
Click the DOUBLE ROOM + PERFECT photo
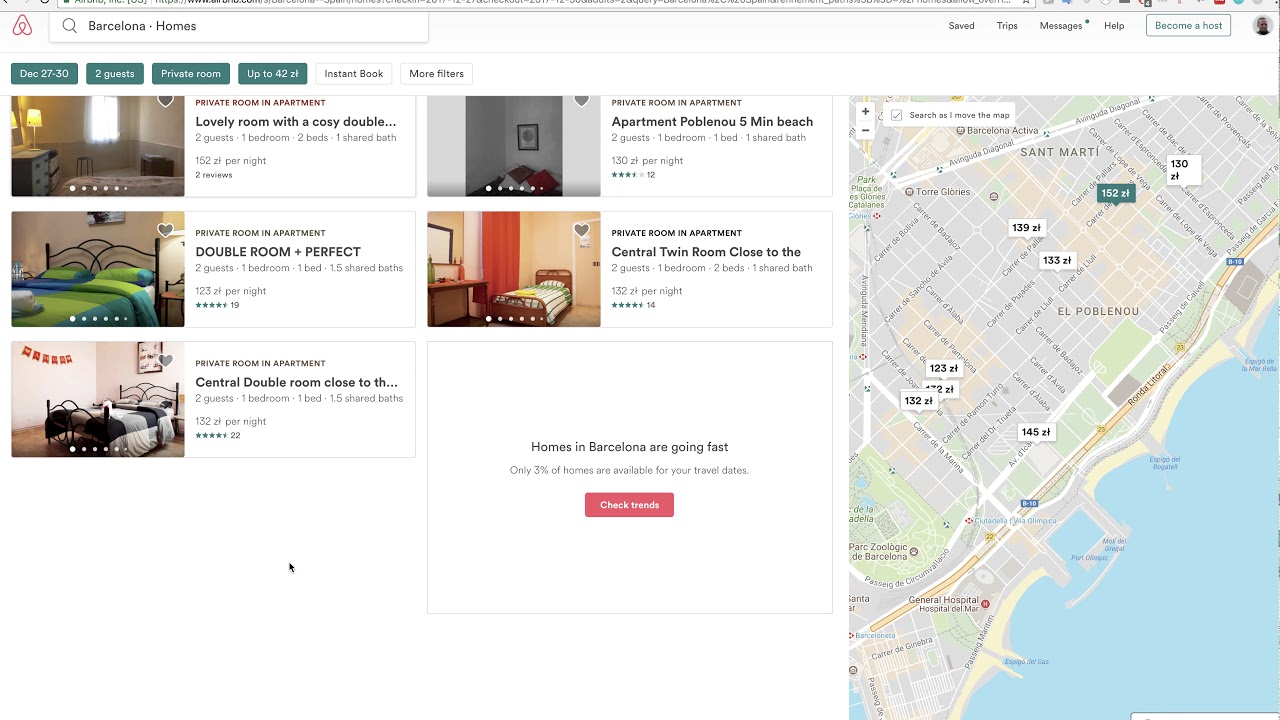click(98, 269)
